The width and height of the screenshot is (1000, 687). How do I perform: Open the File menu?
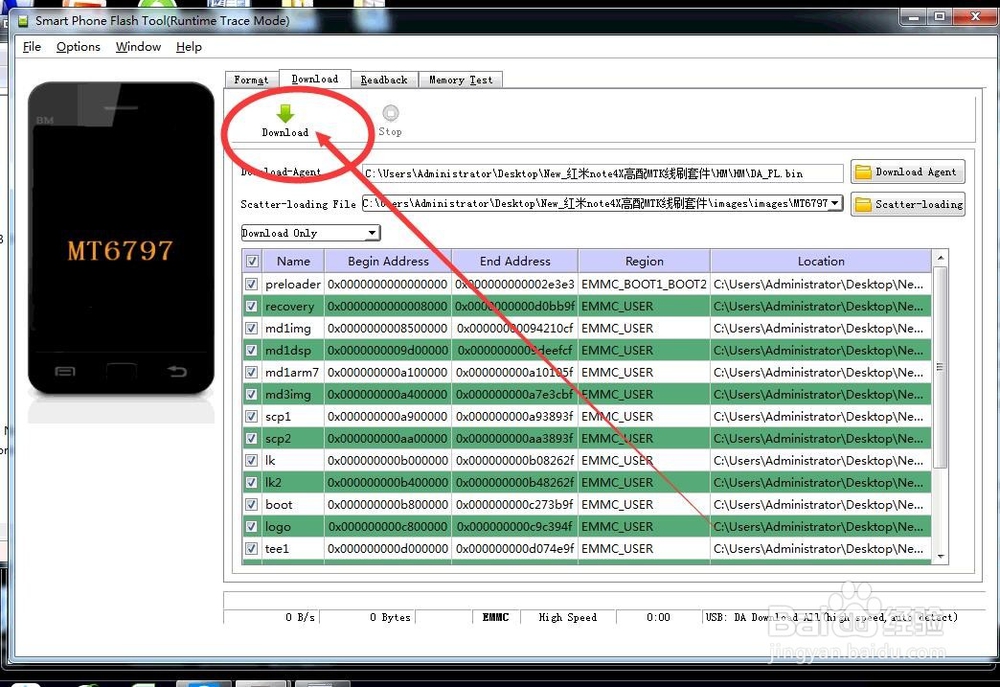point(32,47)
